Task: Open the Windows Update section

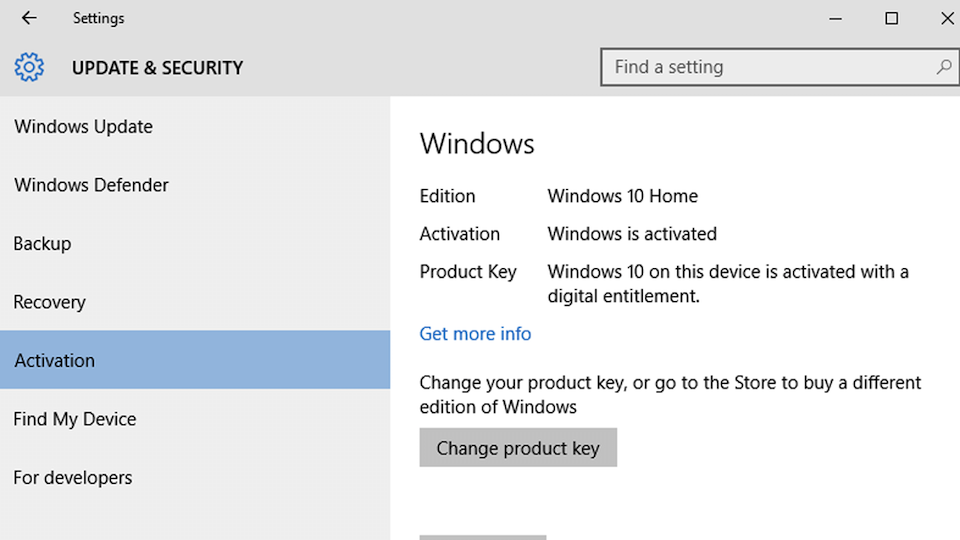Action: tap(195, 127)
